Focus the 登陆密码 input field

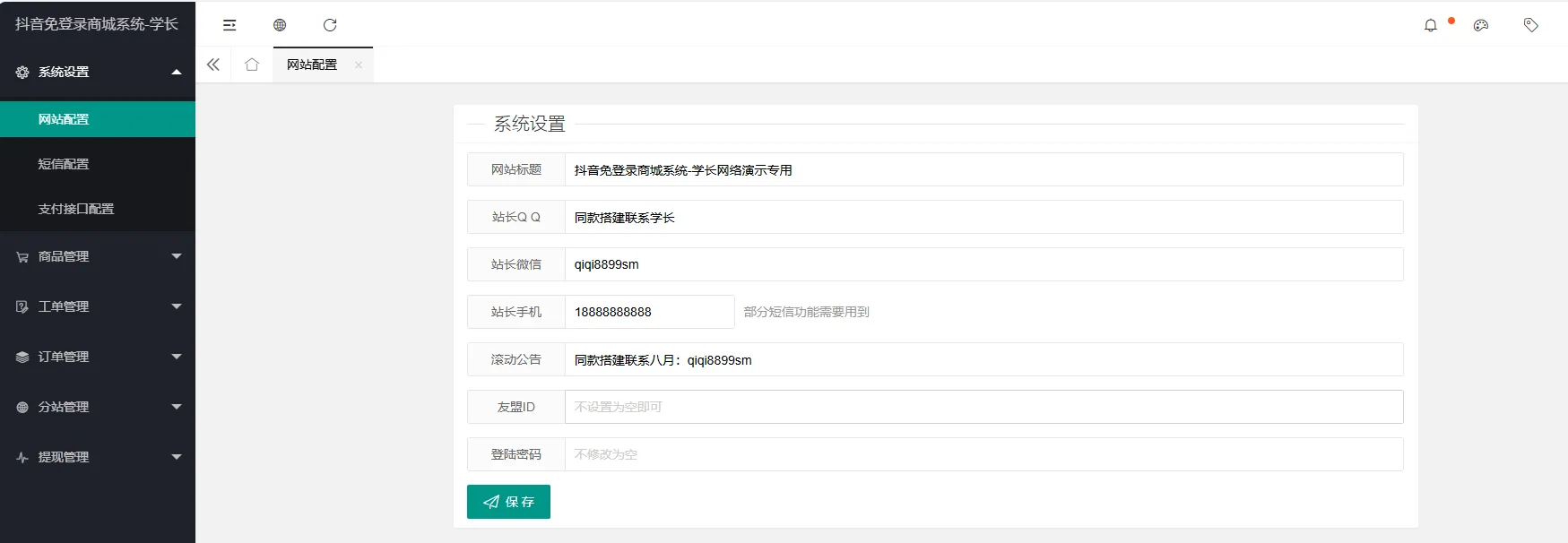point(983,454)
